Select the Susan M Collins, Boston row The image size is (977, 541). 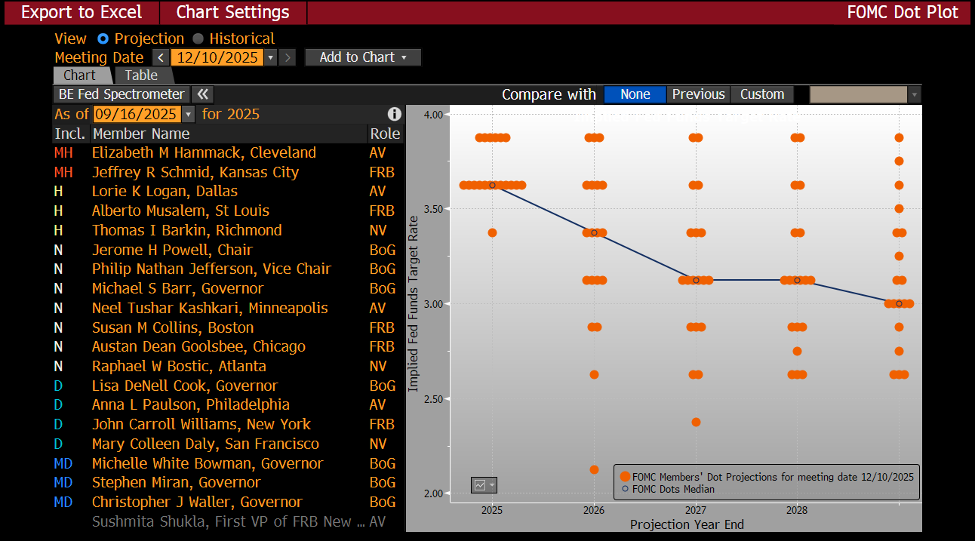pyautogui.click(x=228, y=327)
